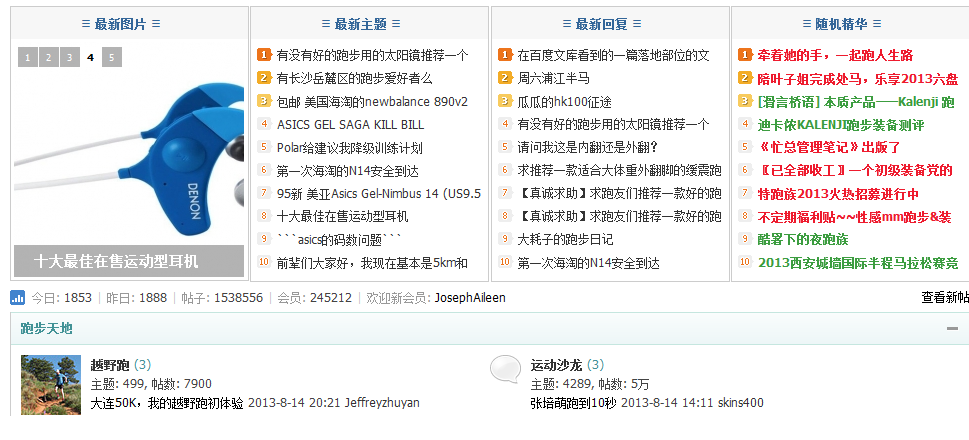Click the 最新主题 panel heading
The image size is (969, 440).
coord(361,24)
